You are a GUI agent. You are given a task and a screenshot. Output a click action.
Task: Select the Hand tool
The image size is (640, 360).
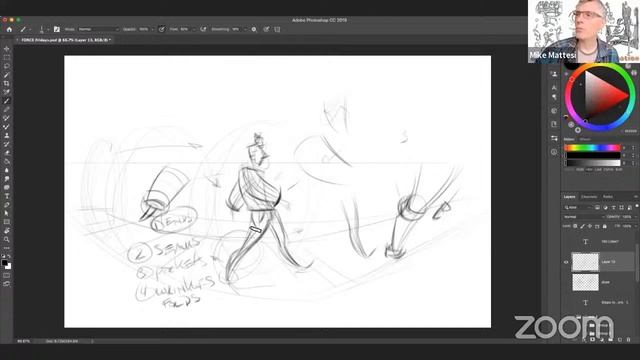coord(7,231)
